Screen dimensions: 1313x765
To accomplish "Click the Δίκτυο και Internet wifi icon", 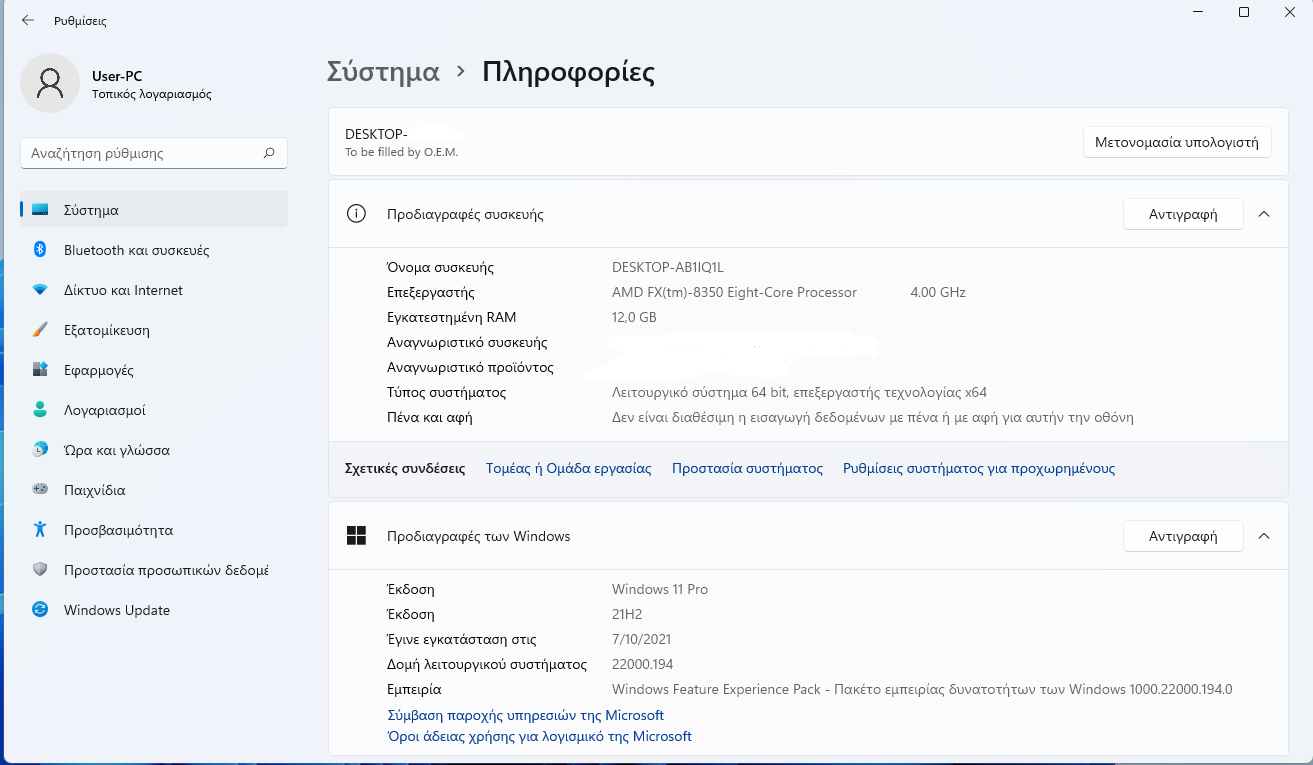I will (x=40, y=290).
